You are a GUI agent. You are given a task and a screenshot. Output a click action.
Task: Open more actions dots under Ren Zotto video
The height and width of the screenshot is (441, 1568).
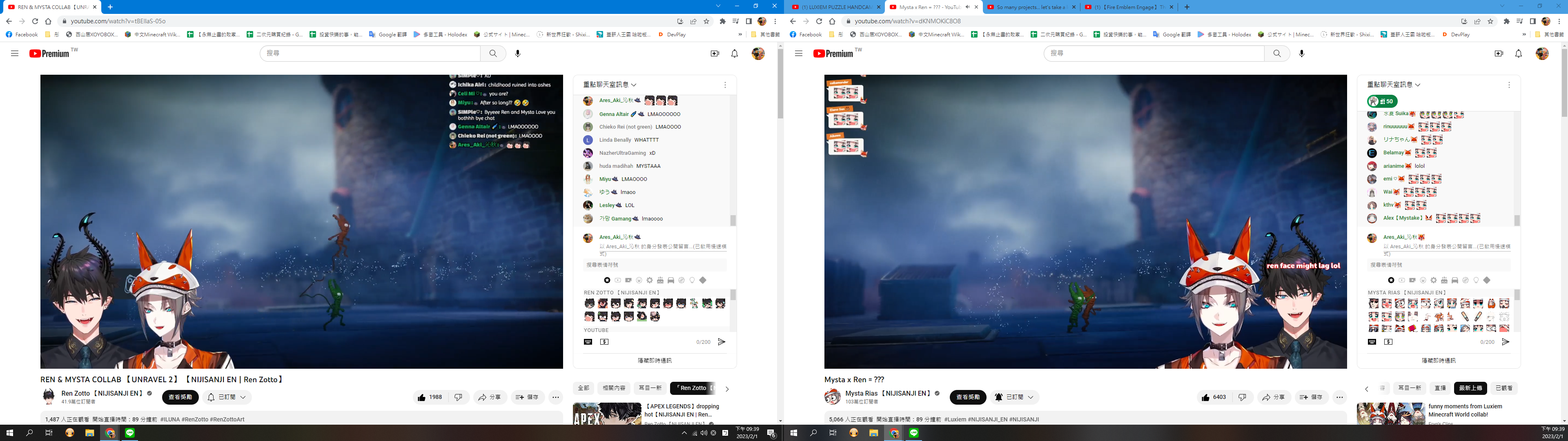point(556,397)
